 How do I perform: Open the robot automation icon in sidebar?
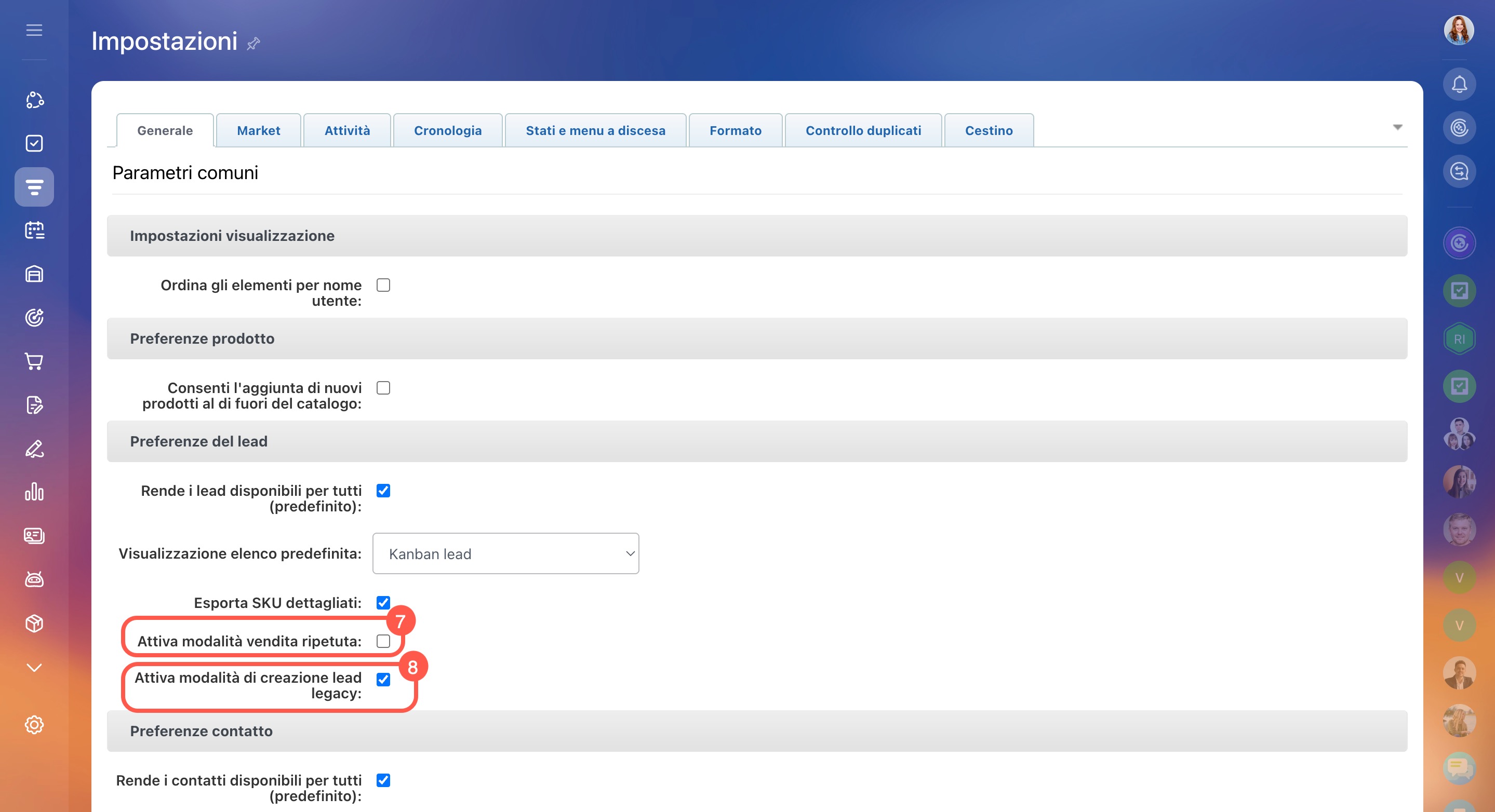pos(34,579)
